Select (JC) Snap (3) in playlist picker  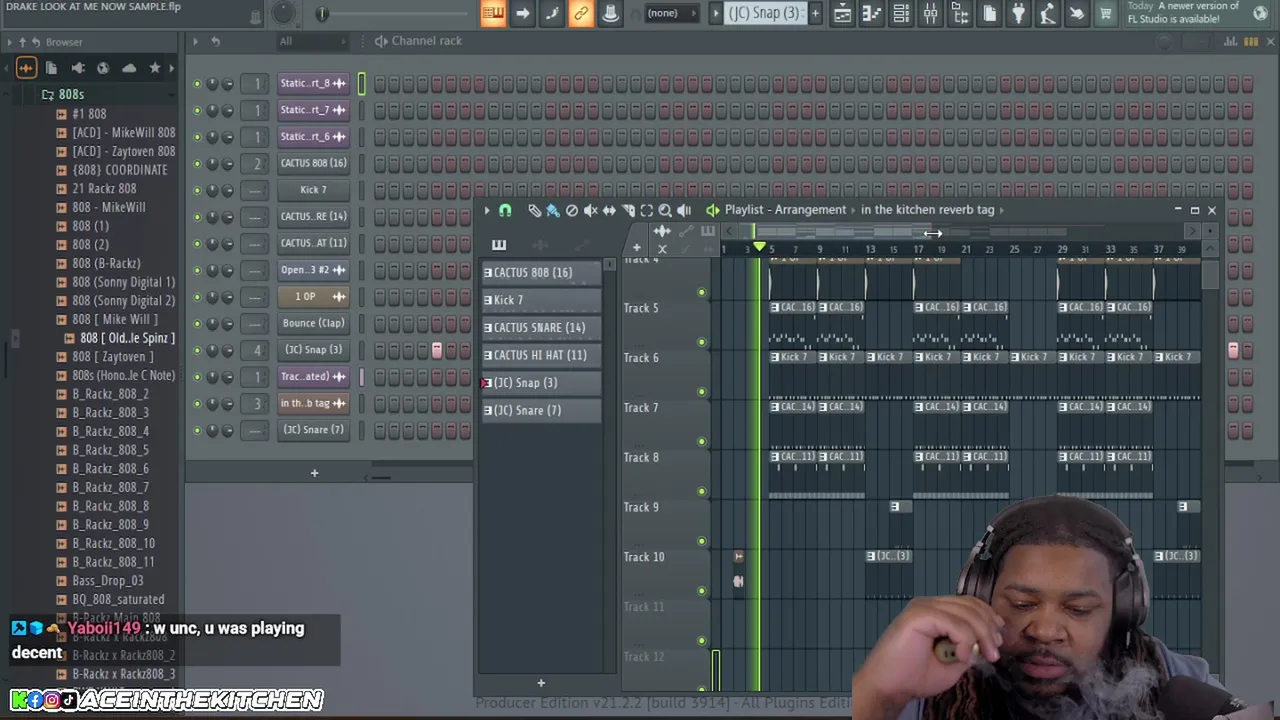[x=541, y=383]
